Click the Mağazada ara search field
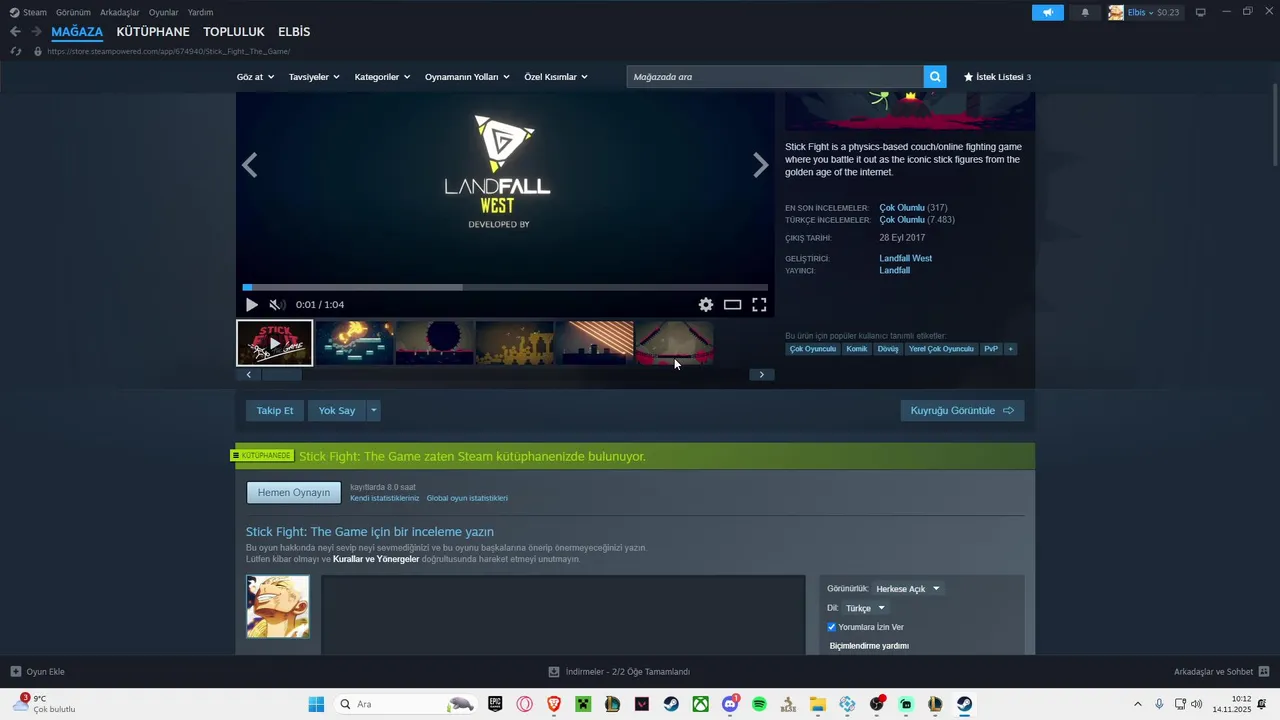This screenshot has height=720, width=1280. click(775, 77)
